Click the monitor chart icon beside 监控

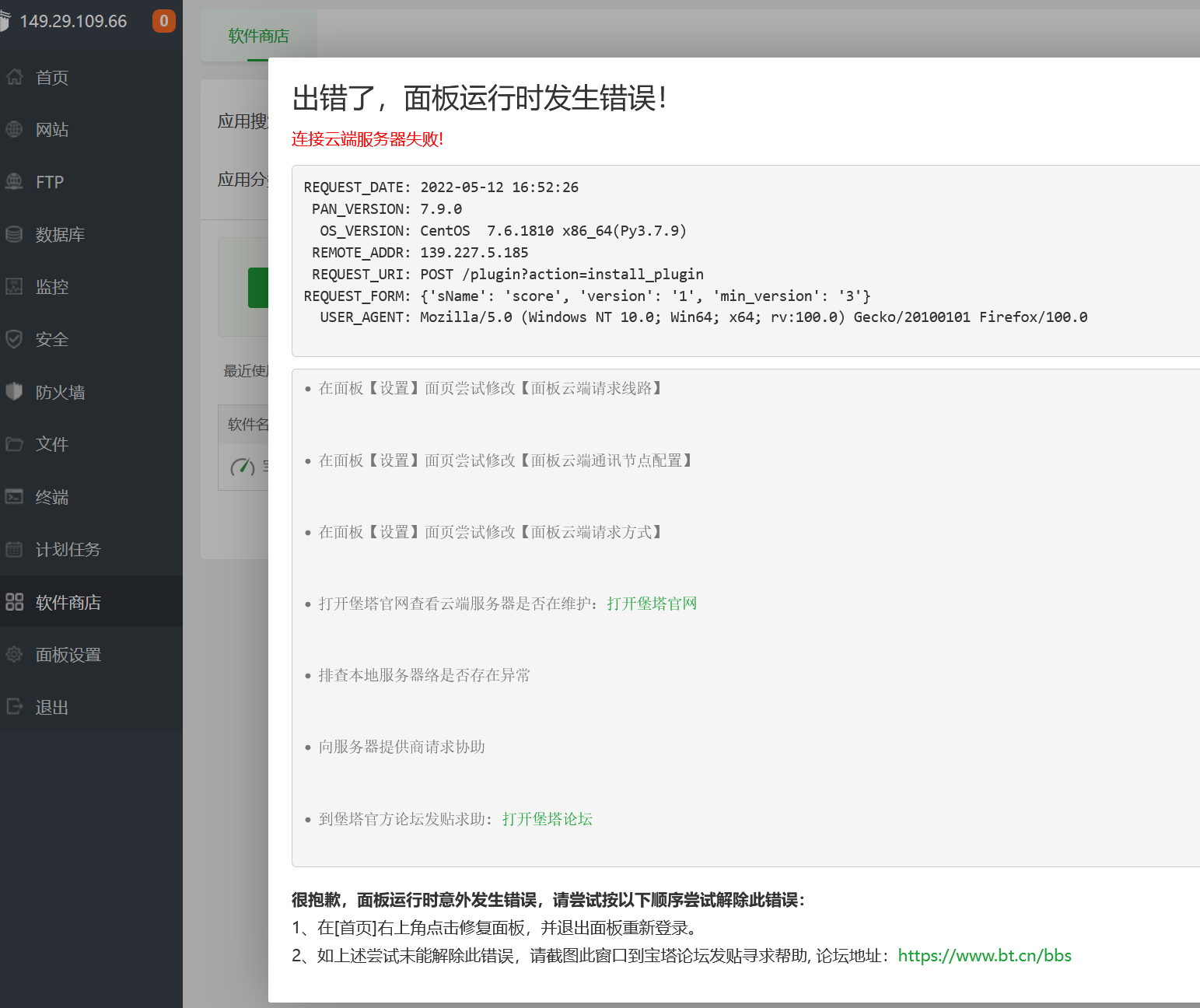click(x=14, y=287)
